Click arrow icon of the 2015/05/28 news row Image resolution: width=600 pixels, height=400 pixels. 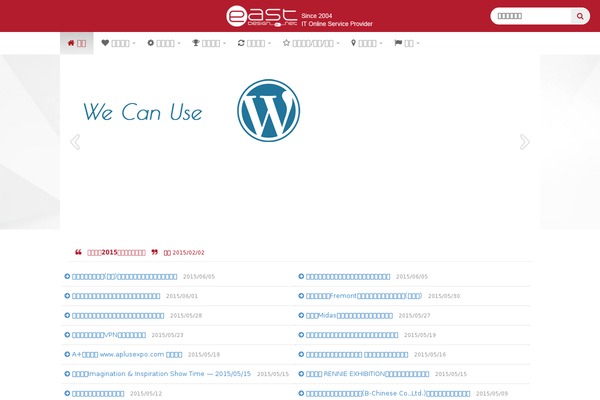click(67, 315)
